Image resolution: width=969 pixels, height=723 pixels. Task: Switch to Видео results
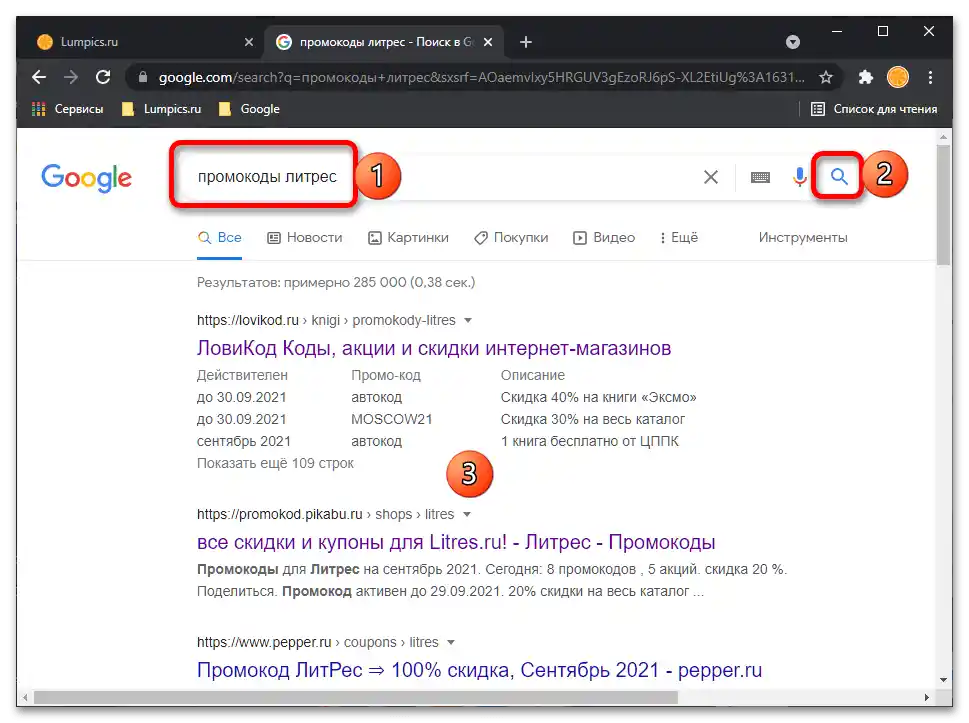604,238
